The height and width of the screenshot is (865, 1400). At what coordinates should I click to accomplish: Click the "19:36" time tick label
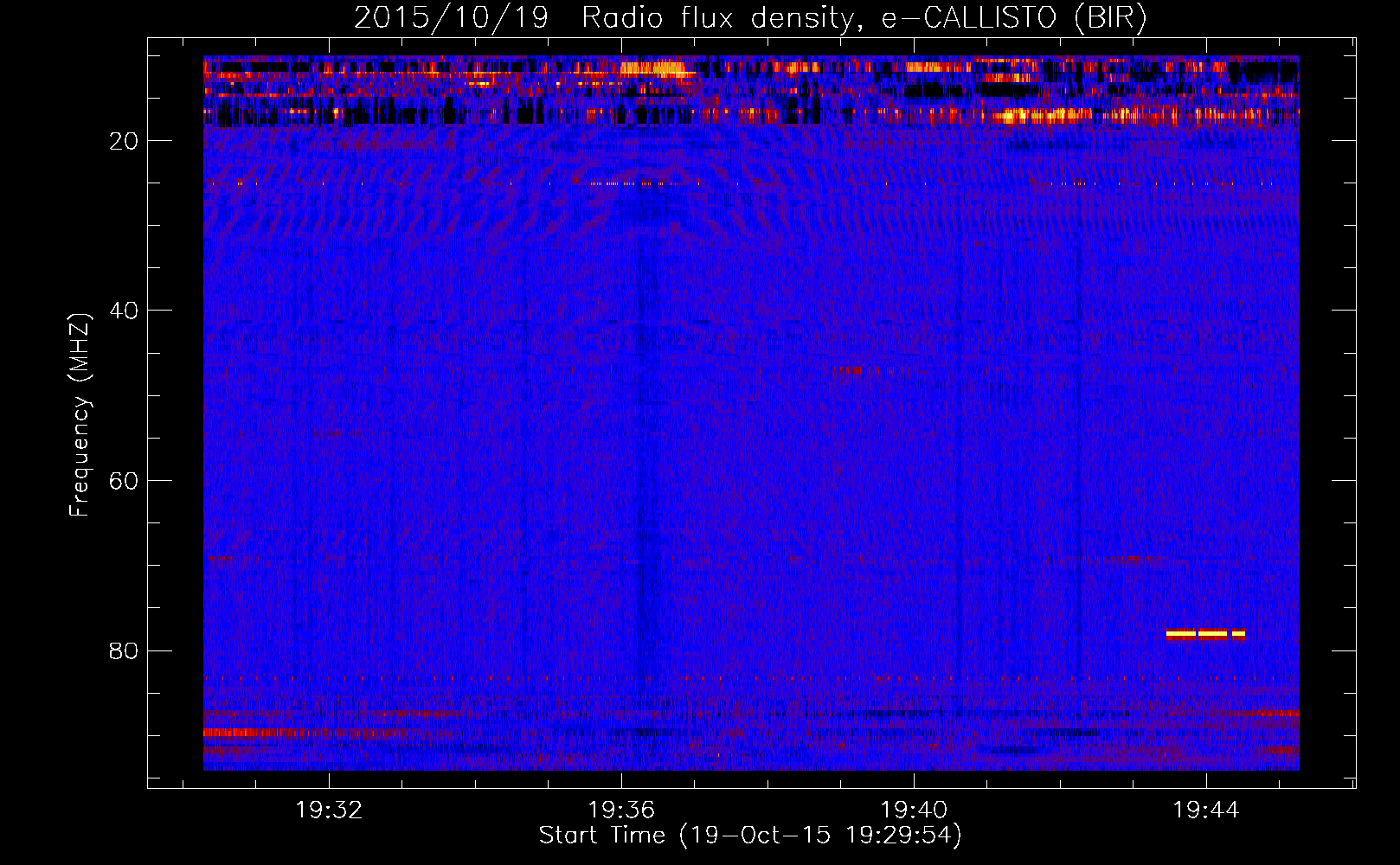[621, 811]
